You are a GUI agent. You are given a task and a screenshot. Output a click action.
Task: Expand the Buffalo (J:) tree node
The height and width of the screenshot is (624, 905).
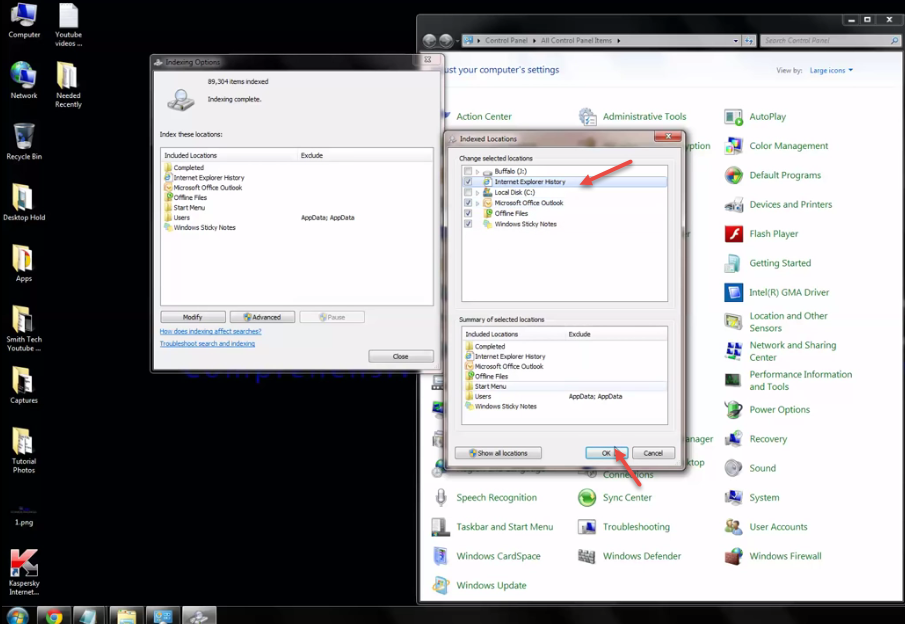coord(477,171)
